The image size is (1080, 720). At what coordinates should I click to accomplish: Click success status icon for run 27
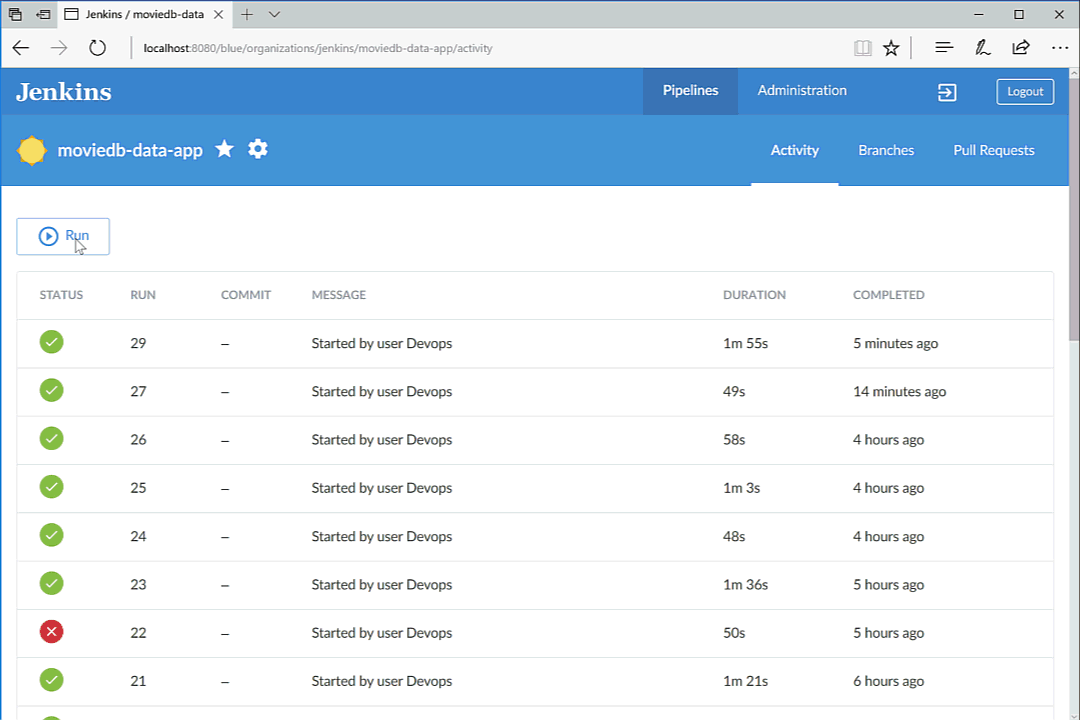pos(52,390)
